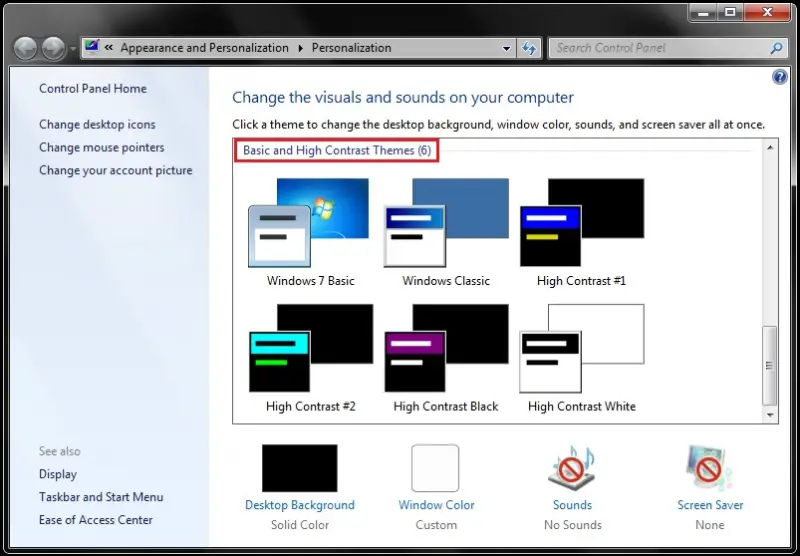Minimize the Personalization window
The width and height of the screenshot is (800, 556).
click(x=703, y=12)
